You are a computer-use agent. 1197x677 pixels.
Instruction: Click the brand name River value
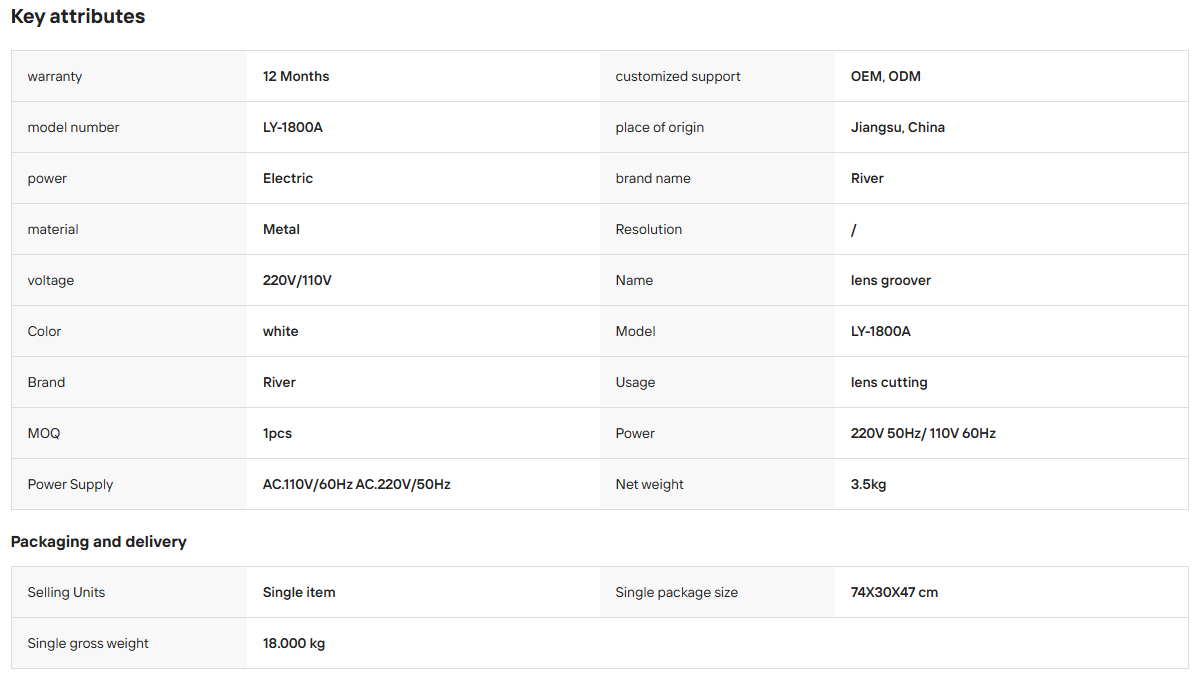(867, 179)
